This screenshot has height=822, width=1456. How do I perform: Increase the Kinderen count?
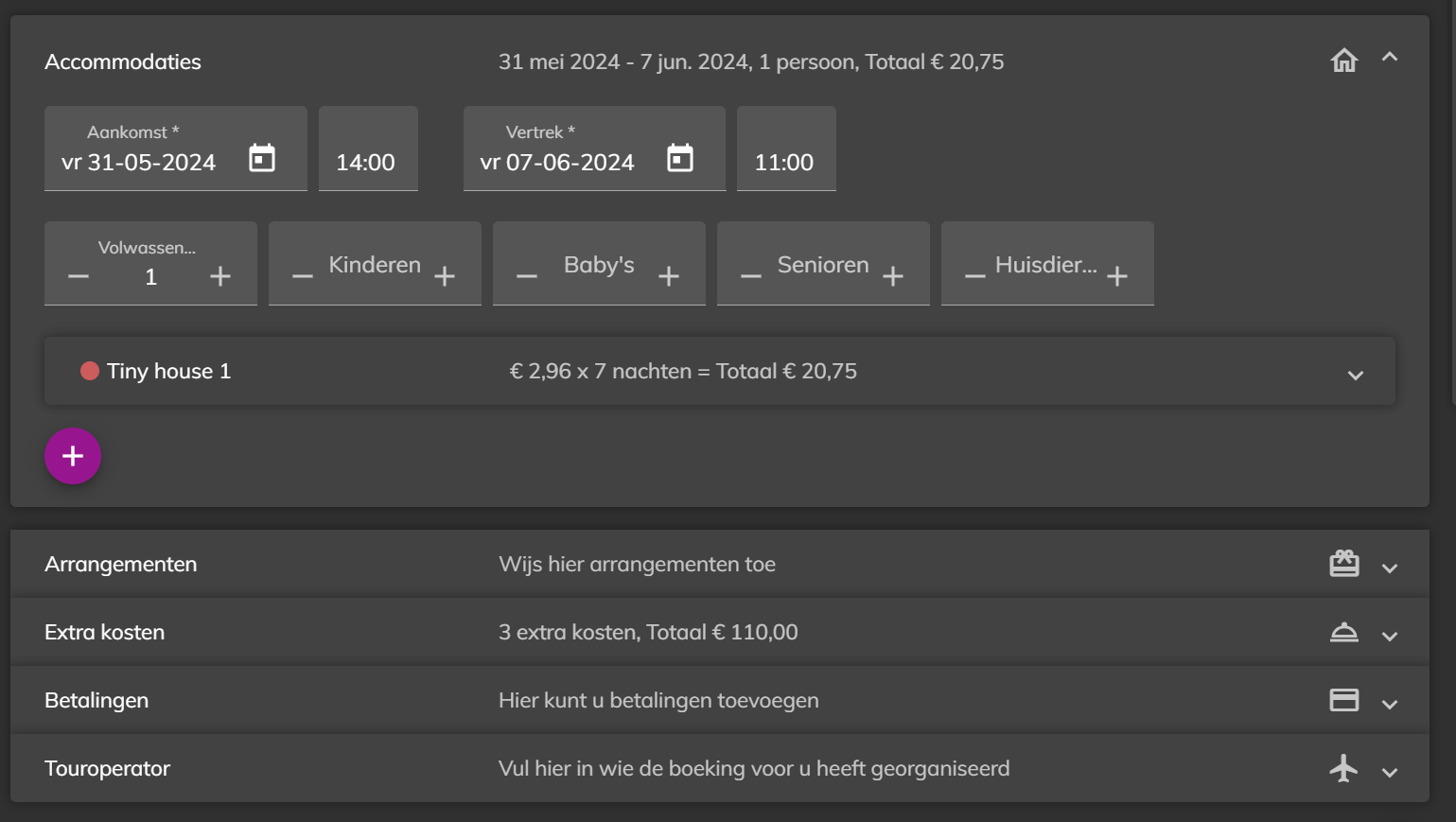[x=445, y=276]
